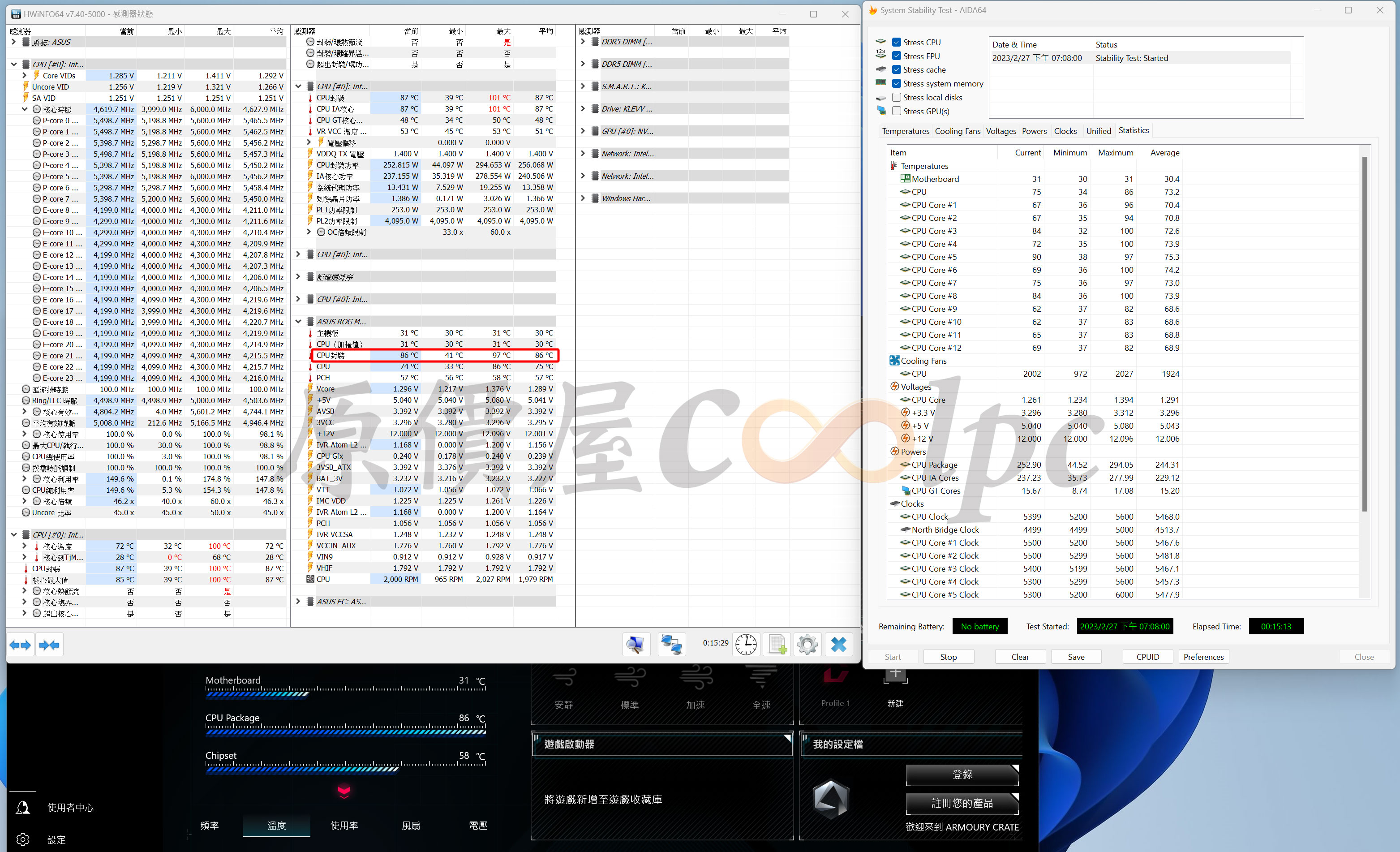Enable the Stress local disks checkbox
The image size is (1400, 852).
tap(897, 97)
